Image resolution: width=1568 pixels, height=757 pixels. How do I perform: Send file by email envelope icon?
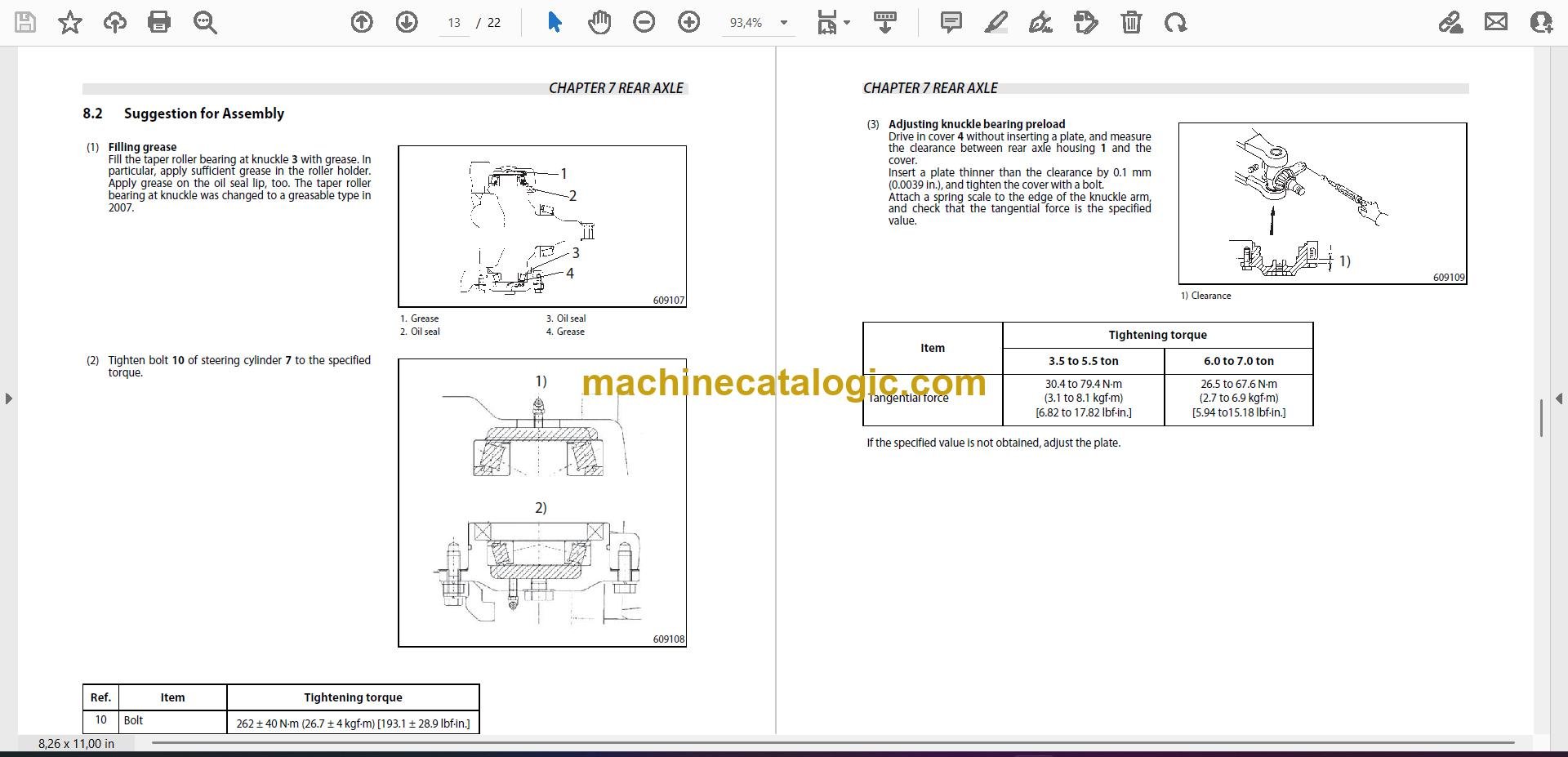click(1496, 22)
